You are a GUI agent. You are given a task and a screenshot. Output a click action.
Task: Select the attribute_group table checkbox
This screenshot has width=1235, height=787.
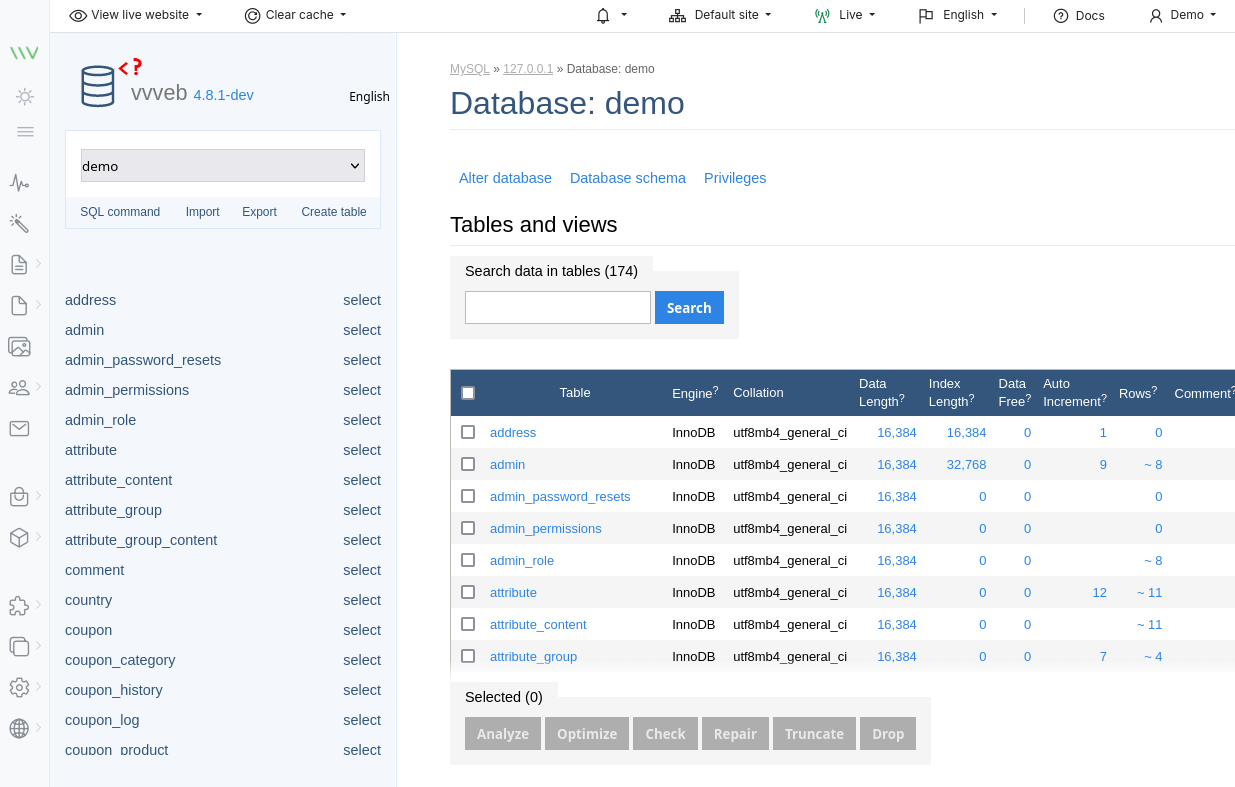(468, 656)
